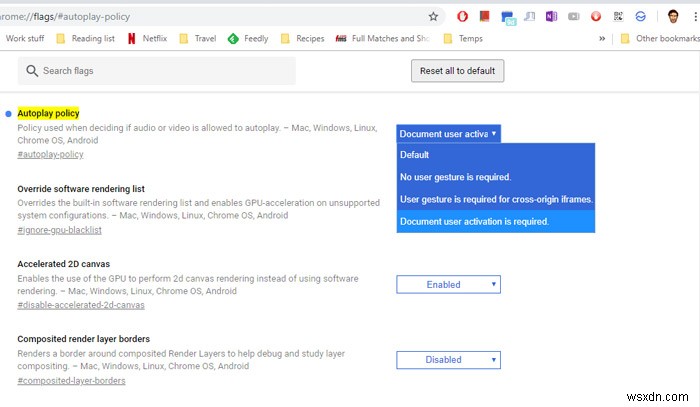This screenshot has height=407, width=700.
Task: Select the Default autoplay option
Action: pyautogui.click(x=496, y=155)
